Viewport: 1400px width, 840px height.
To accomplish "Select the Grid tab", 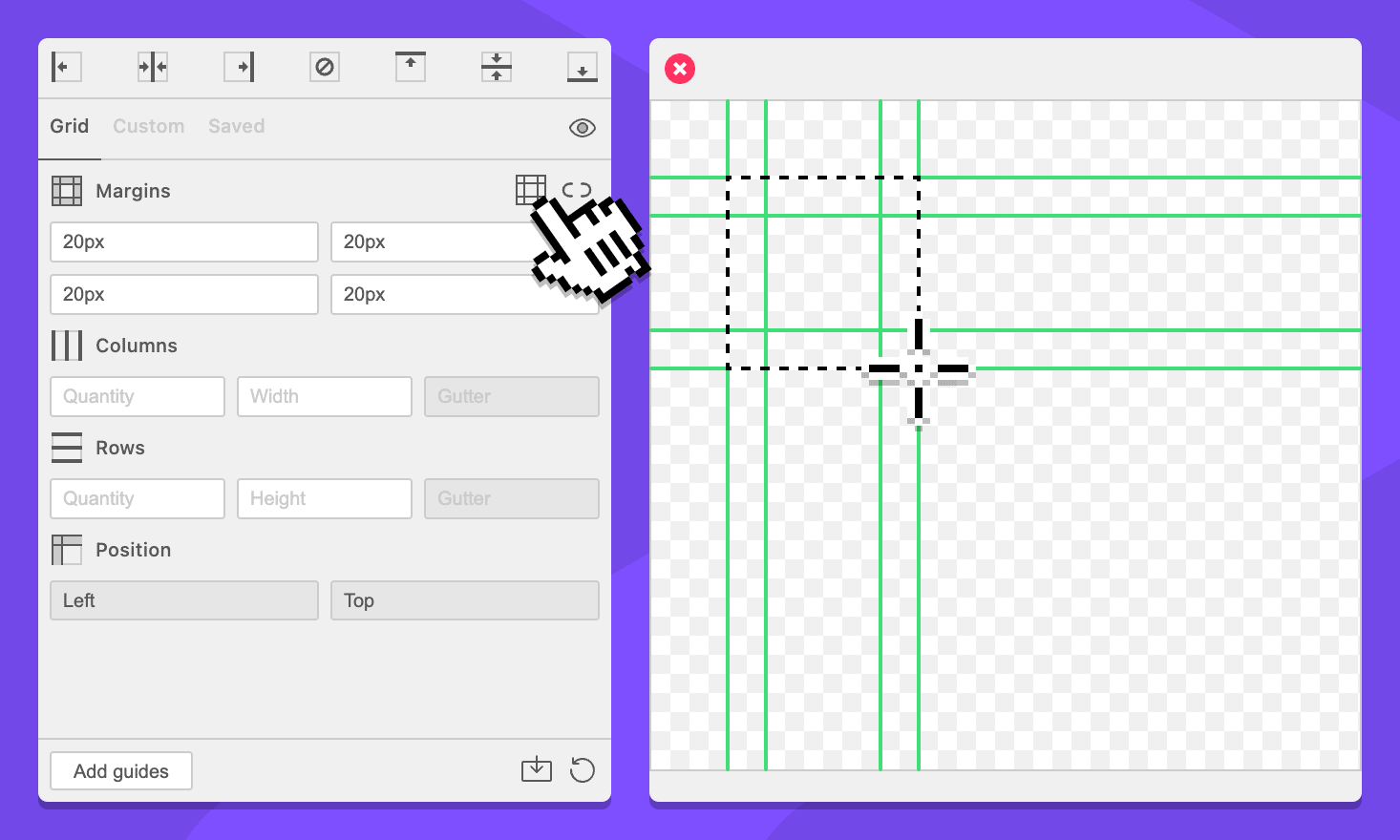I will (70, 126).
